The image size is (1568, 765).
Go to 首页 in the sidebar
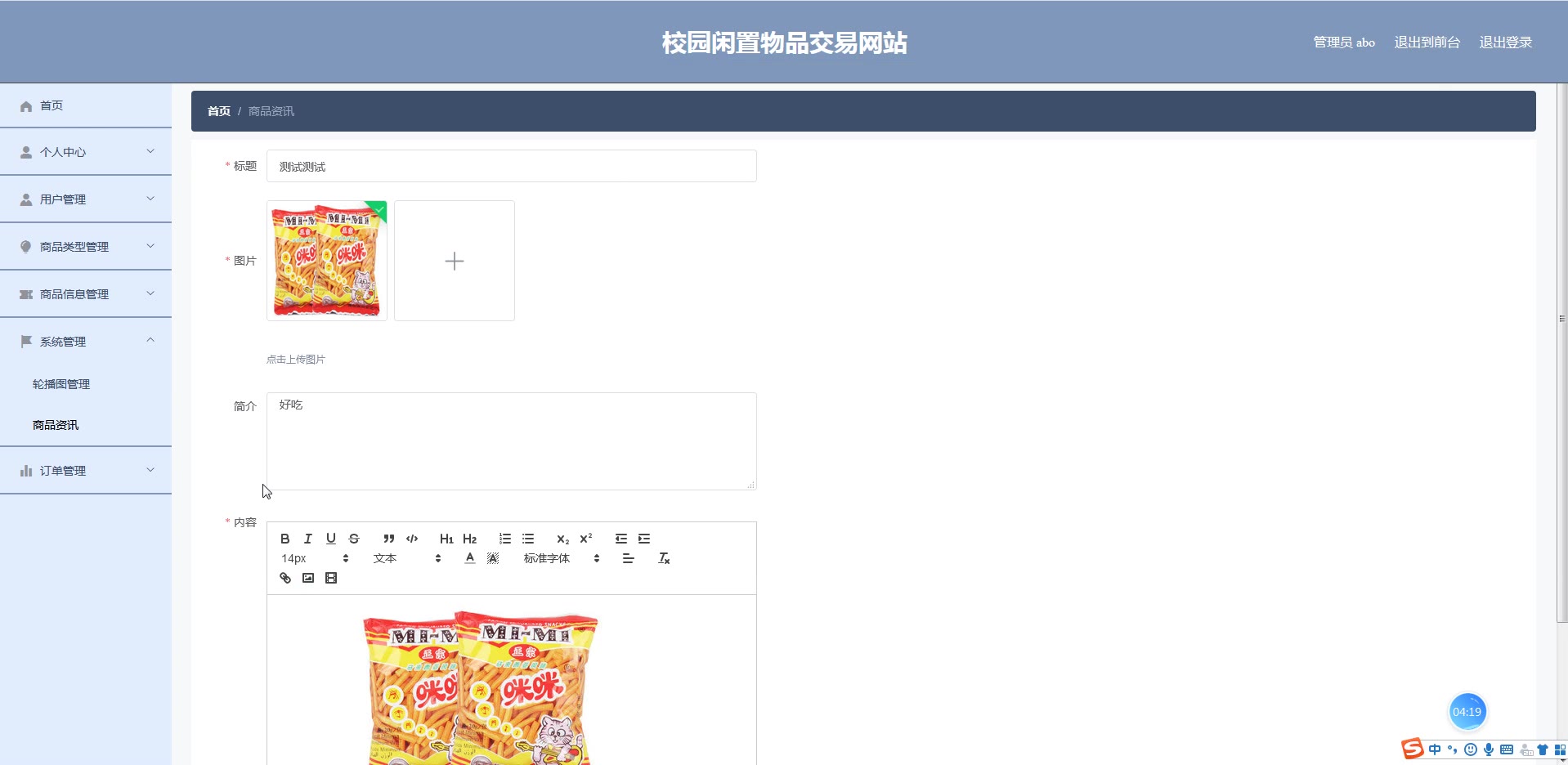(86, 105)
